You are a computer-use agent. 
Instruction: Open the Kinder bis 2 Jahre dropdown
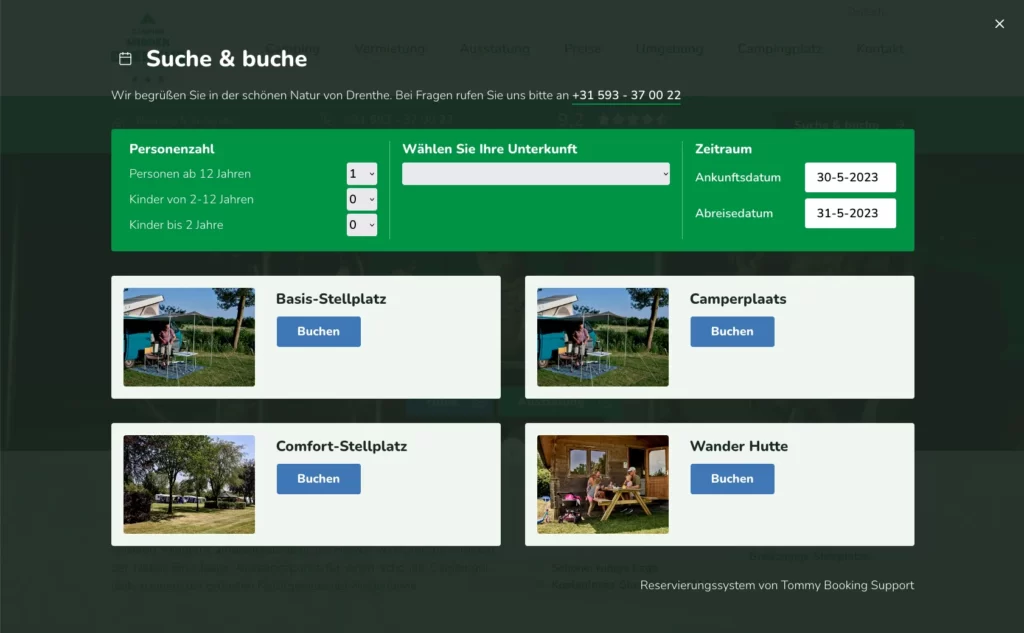(x=362, y=225)
